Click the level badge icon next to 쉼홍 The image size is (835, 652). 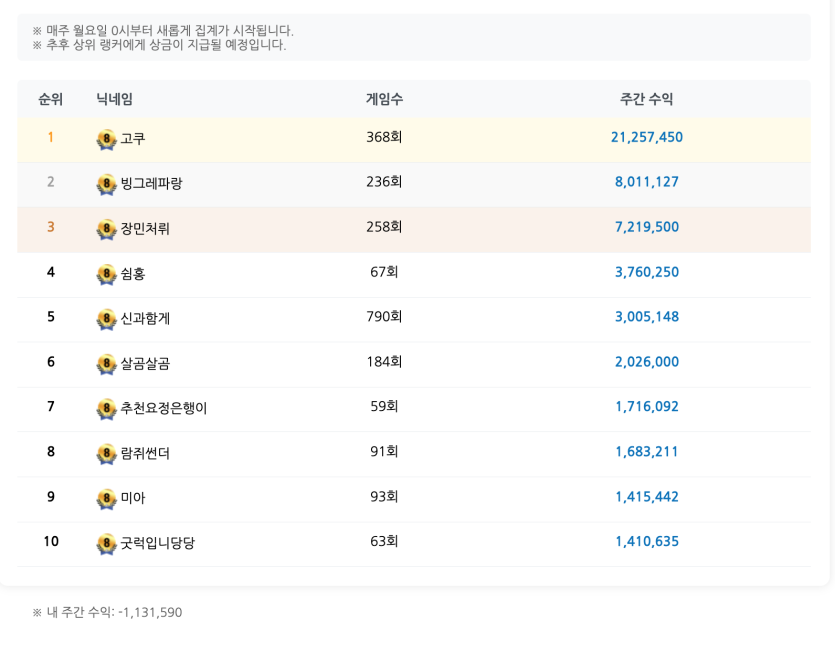point(107,274)
